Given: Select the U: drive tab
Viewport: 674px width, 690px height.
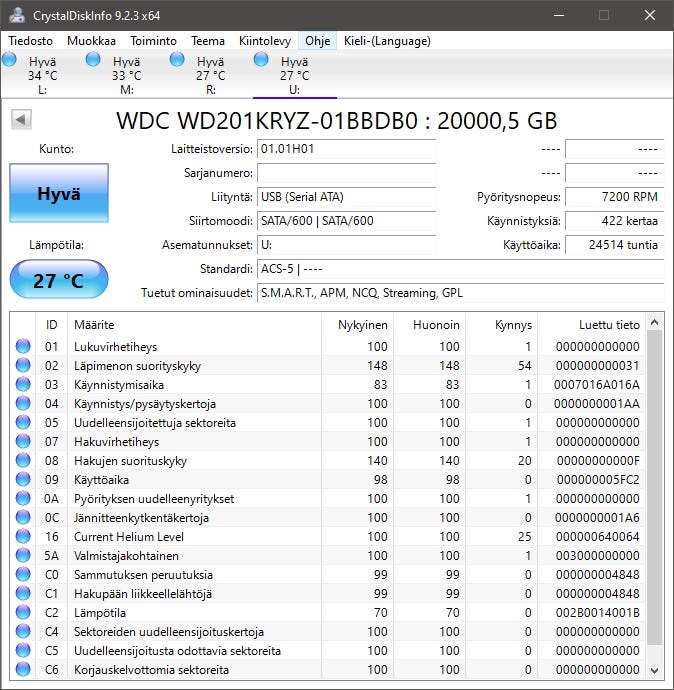Looking at the screenshot, I should click(294, 75).
